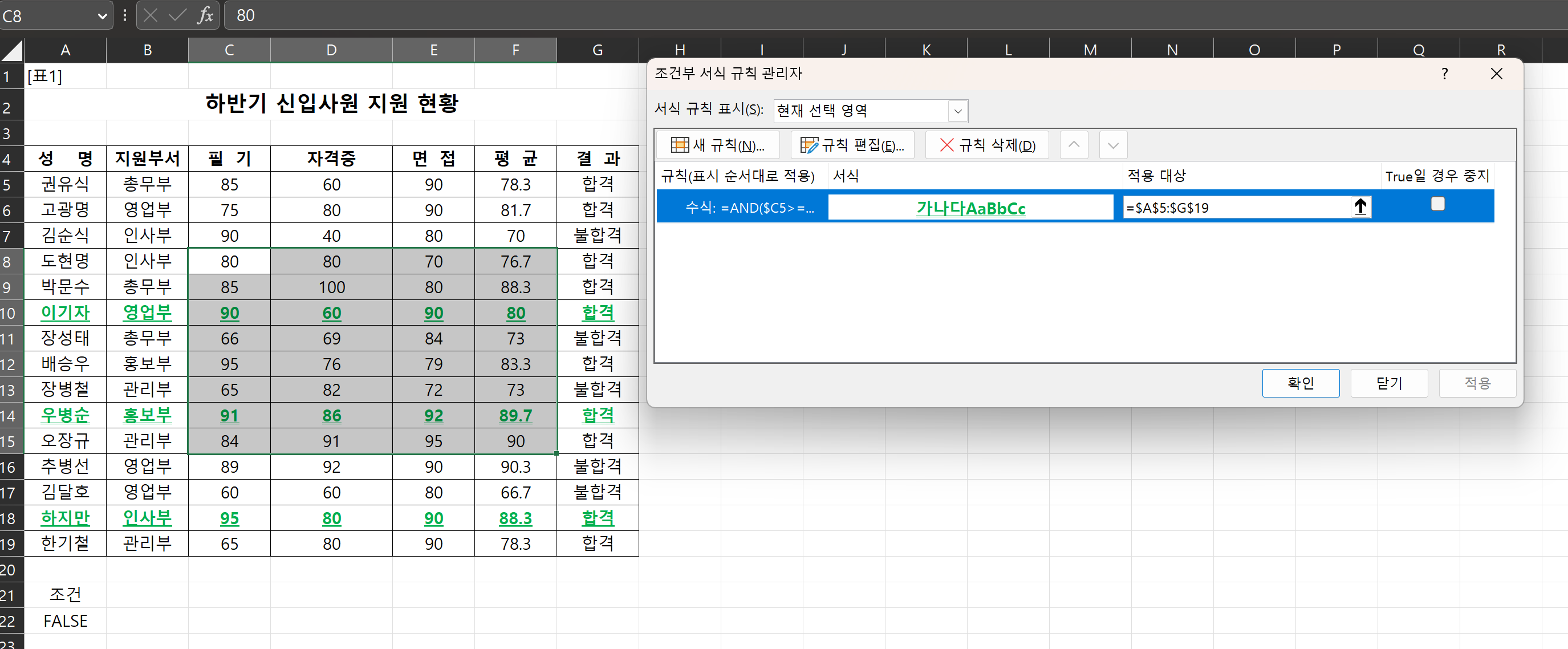Image resolution: width=1568 pixels, height=649 pixels.
Task: Click the red X Delete Rule icon
Action: [x=946, y=145]
